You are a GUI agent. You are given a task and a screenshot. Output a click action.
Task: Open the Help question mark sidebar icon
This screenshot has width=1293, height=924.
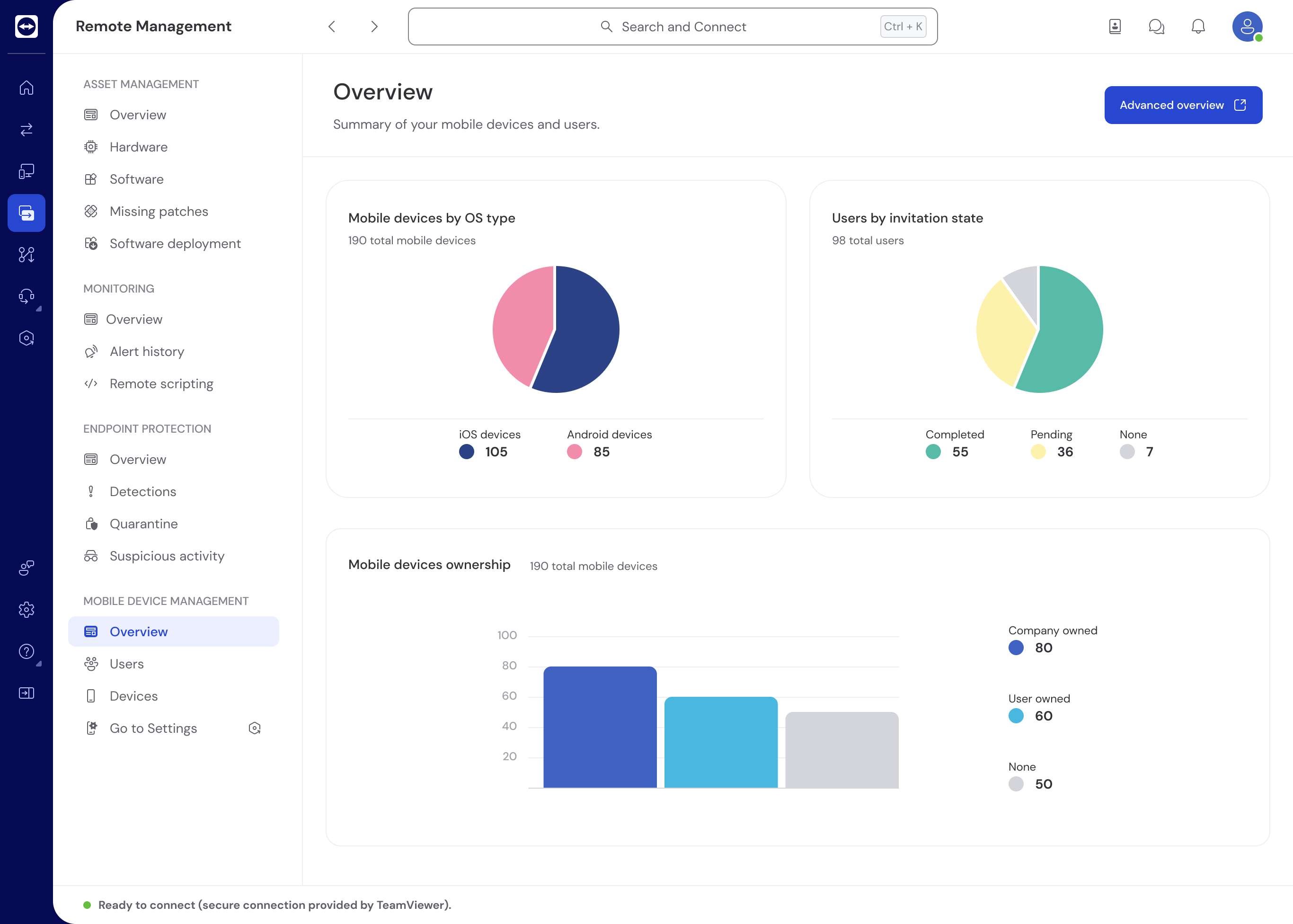26,651
